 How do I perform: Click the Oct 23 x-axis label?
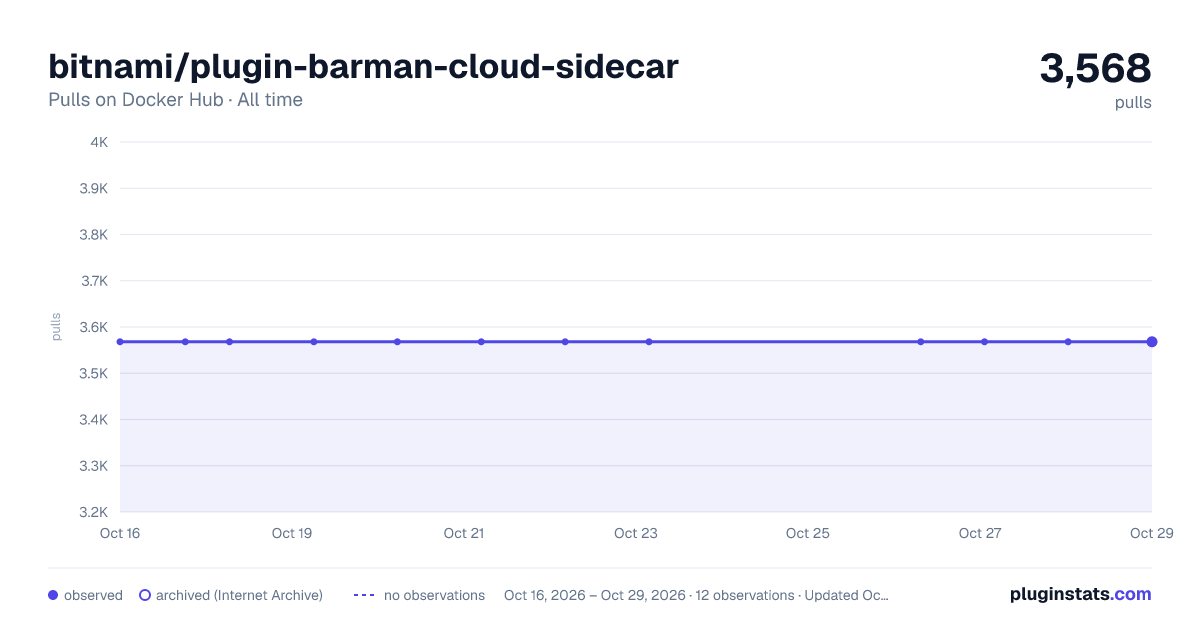[636, 533]
